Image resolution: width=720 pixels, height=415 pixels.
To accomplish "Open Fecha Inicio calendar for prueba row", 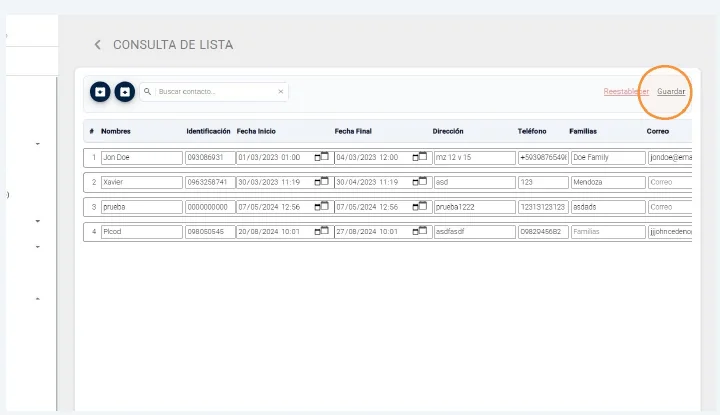I will click(321, 206).
